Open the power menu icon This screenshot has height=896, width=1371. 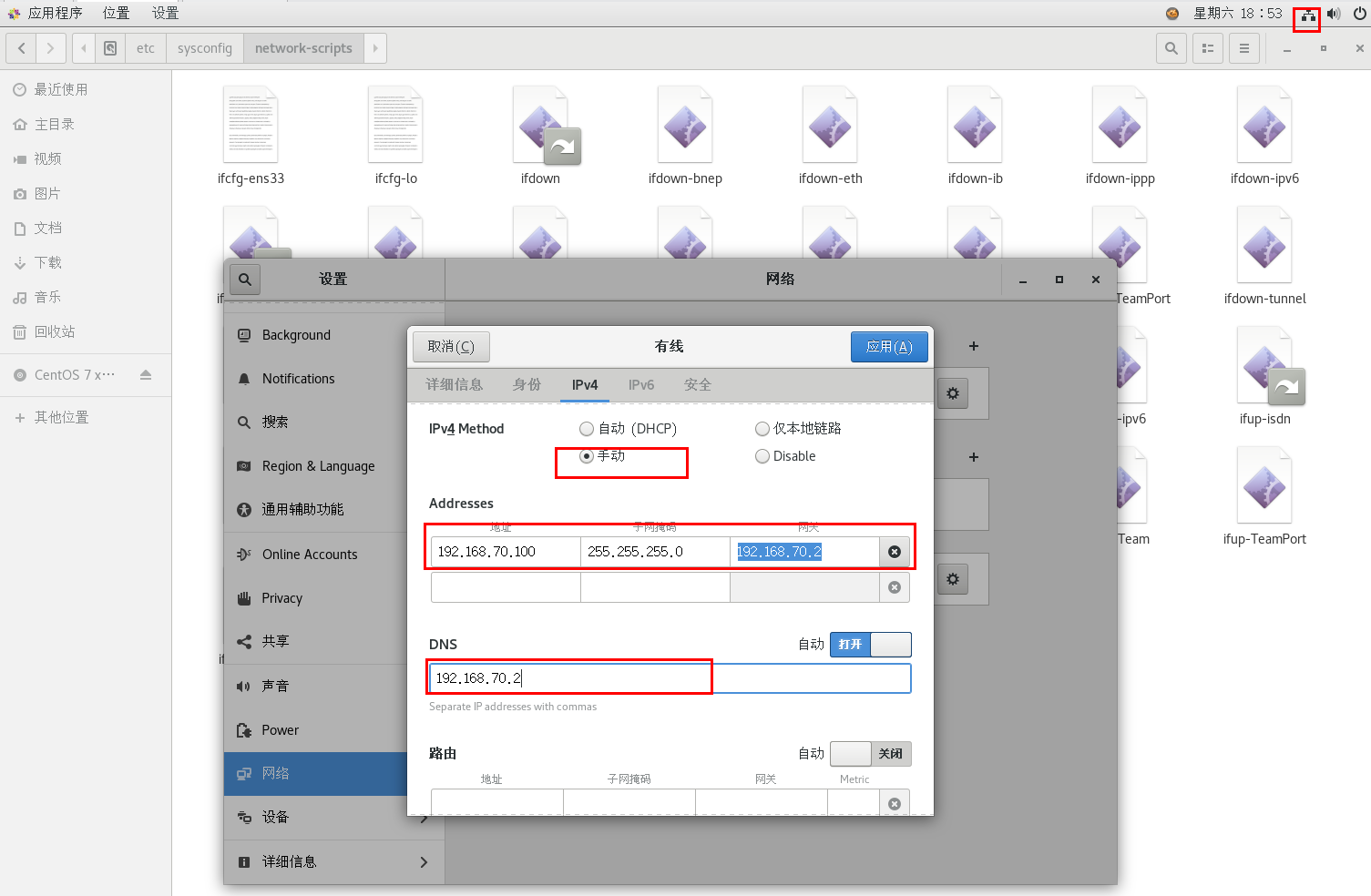tap(1359, 14)
